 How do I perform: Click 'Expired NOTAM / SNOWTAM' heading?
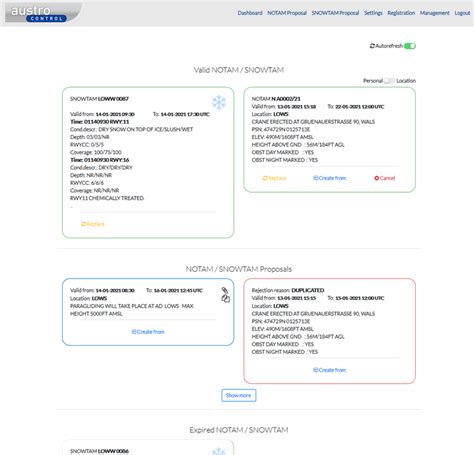tap(239, 430)
